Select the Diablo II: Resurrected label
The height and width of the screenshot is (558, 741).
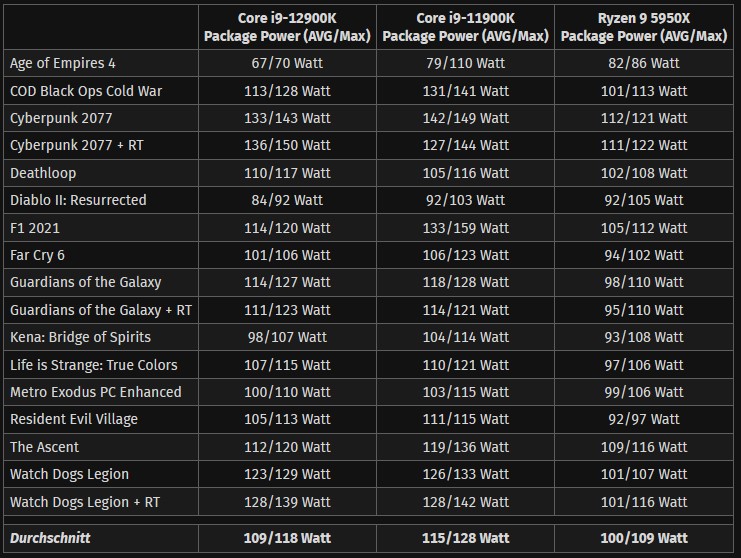tap(78, 200)
